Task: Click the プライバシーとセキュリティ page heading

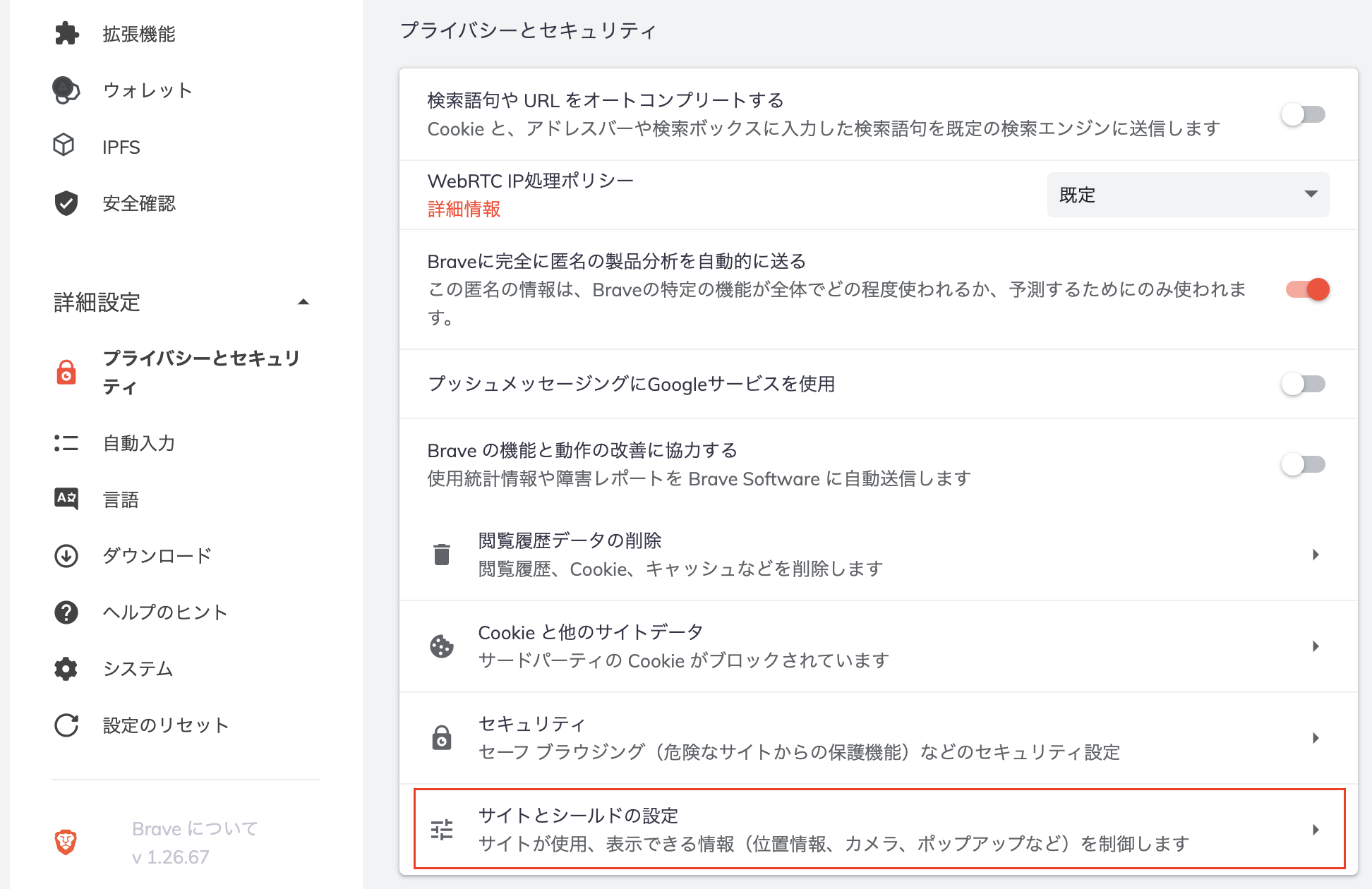Action: click(x=528, y=30)
